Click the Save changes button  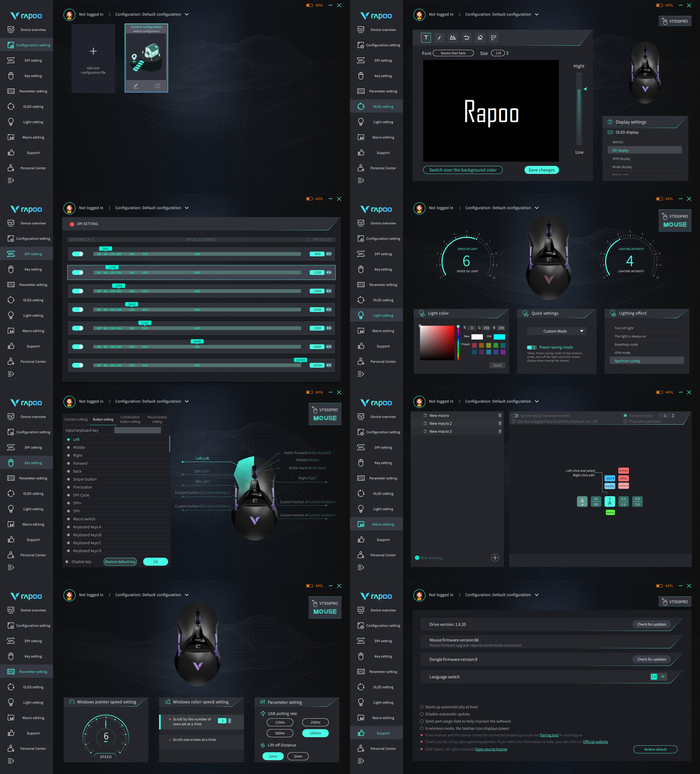pyautogui.click(x=541, y=170)
